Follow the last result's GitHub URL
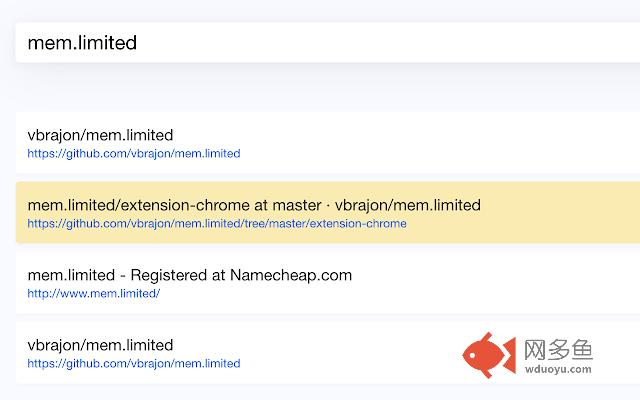Viewport: 640px width, 400px height. [x=134, y=364]
